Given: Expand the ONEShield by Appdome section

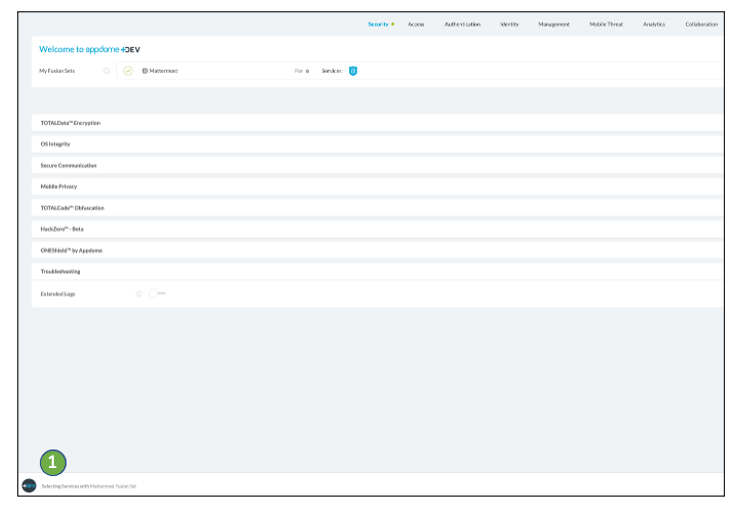Looking at the screenshot, I should (71, 250).
